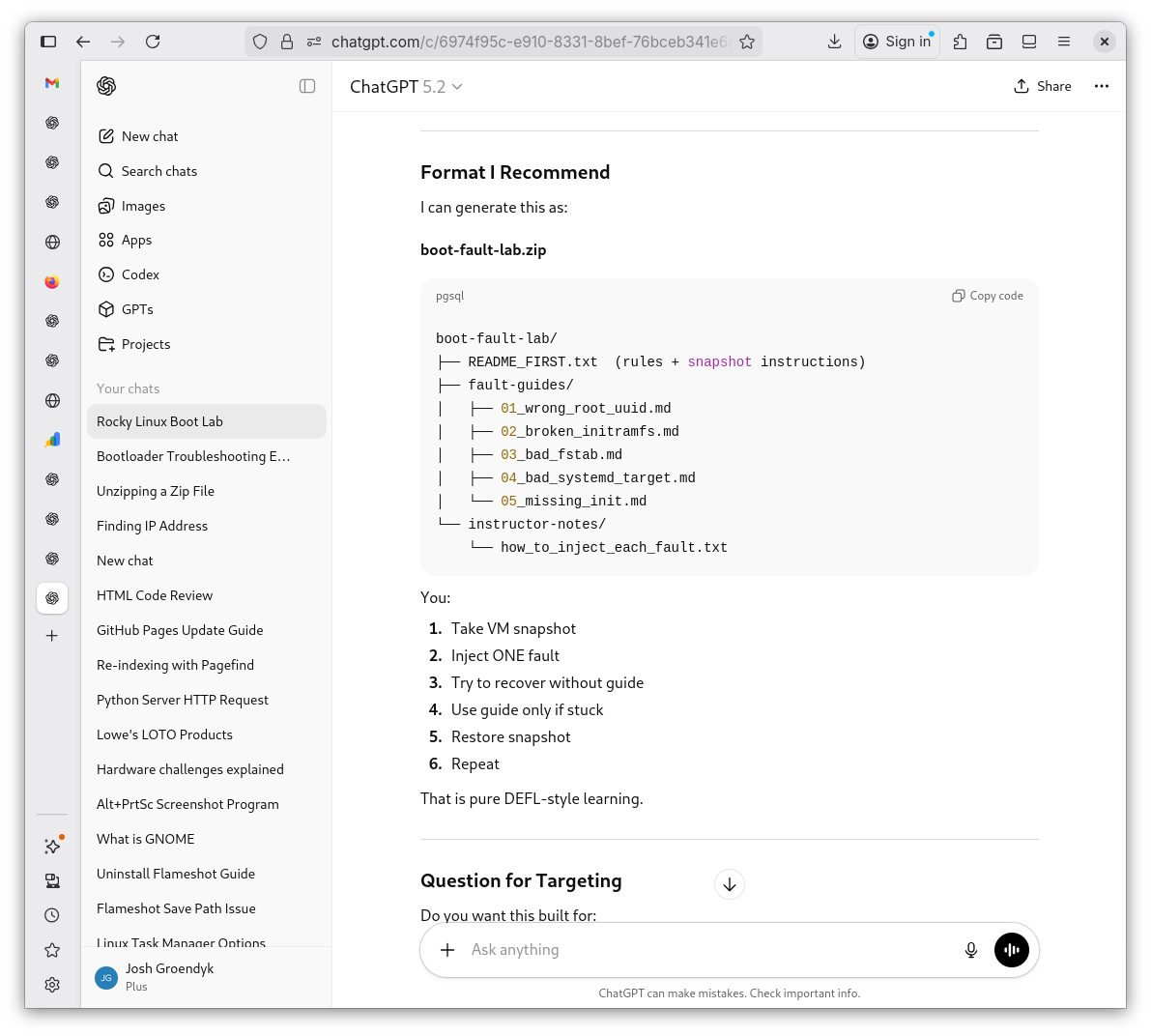Toggle the browser sidebar panel icon
Screen dimensions: 1151x1036
48,42
